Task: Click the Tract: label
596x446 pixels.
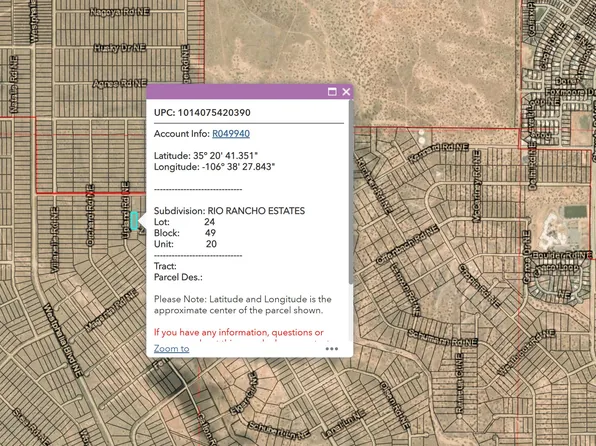Action: point(165,266)
